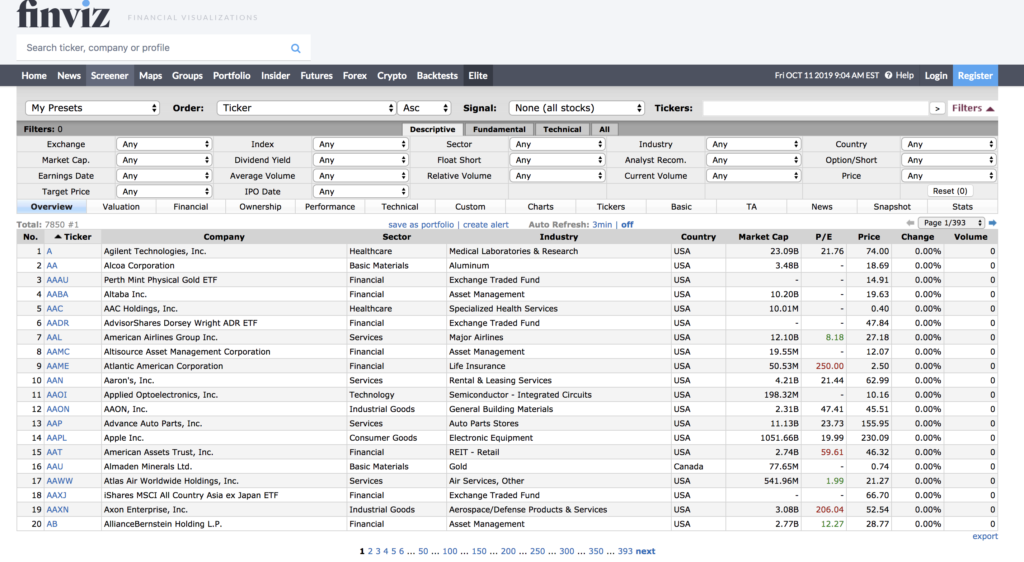Open the Industry filter dropdown
The height and width of the screenshot is (562, 1024).
(x=753, y=144)
